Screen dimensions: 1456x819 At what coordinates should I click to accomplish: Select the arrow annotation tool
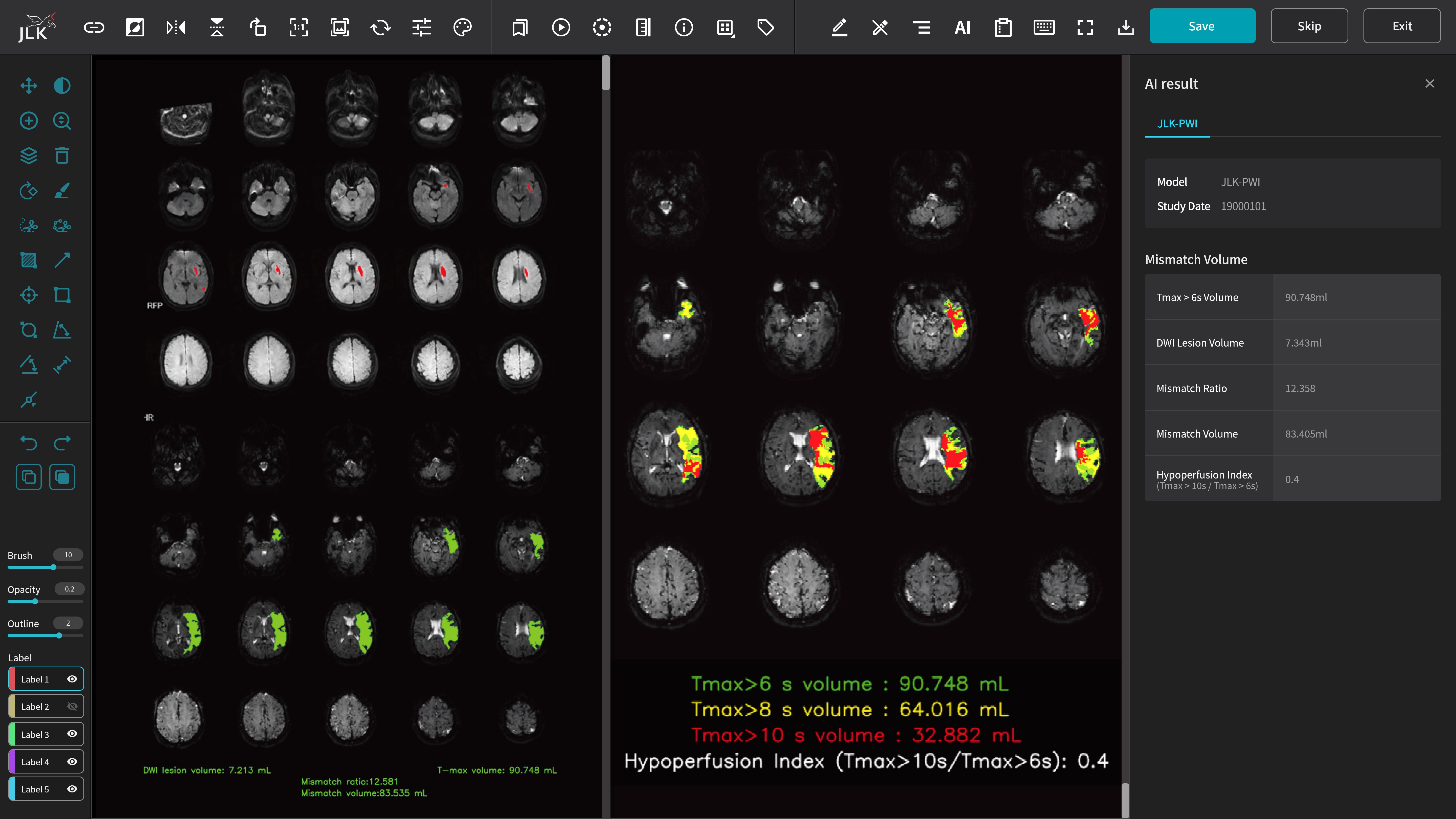pyautogui.click(x=62, y=260)
